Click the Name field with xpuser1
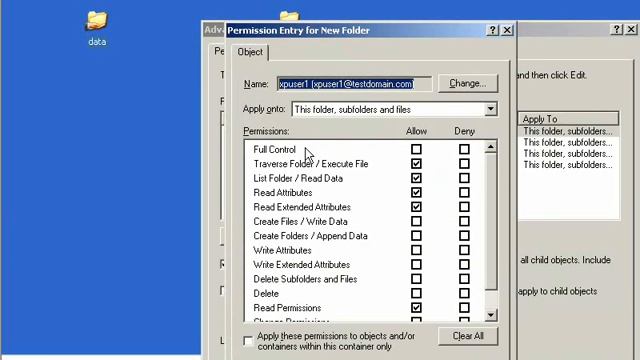640x360 pixels. point(354,84)
